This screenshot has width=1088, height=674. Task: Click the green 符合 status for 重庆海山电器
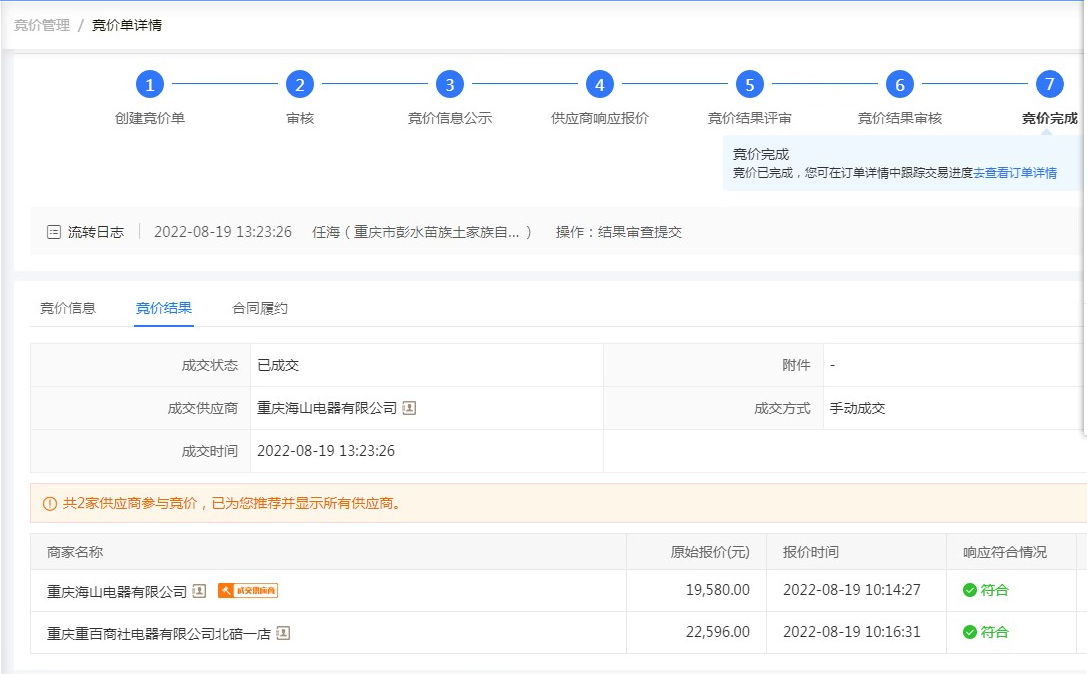986,590
